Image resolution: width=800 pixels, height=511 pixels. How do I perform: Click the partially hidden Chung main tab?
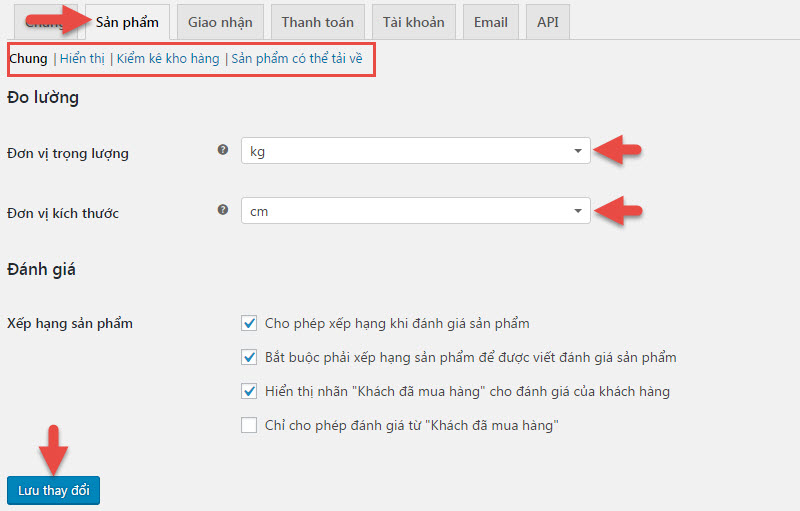pos(40,22)
